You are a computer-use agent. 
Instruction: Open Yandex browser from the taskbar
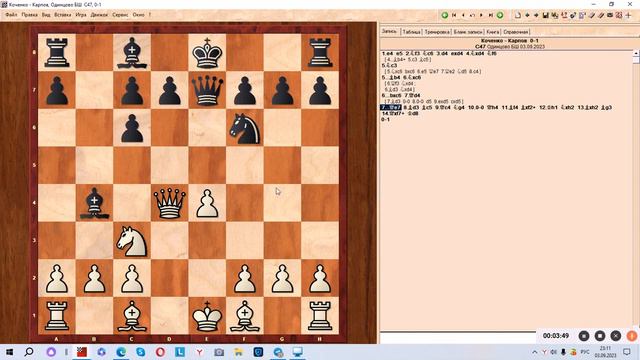199,352
